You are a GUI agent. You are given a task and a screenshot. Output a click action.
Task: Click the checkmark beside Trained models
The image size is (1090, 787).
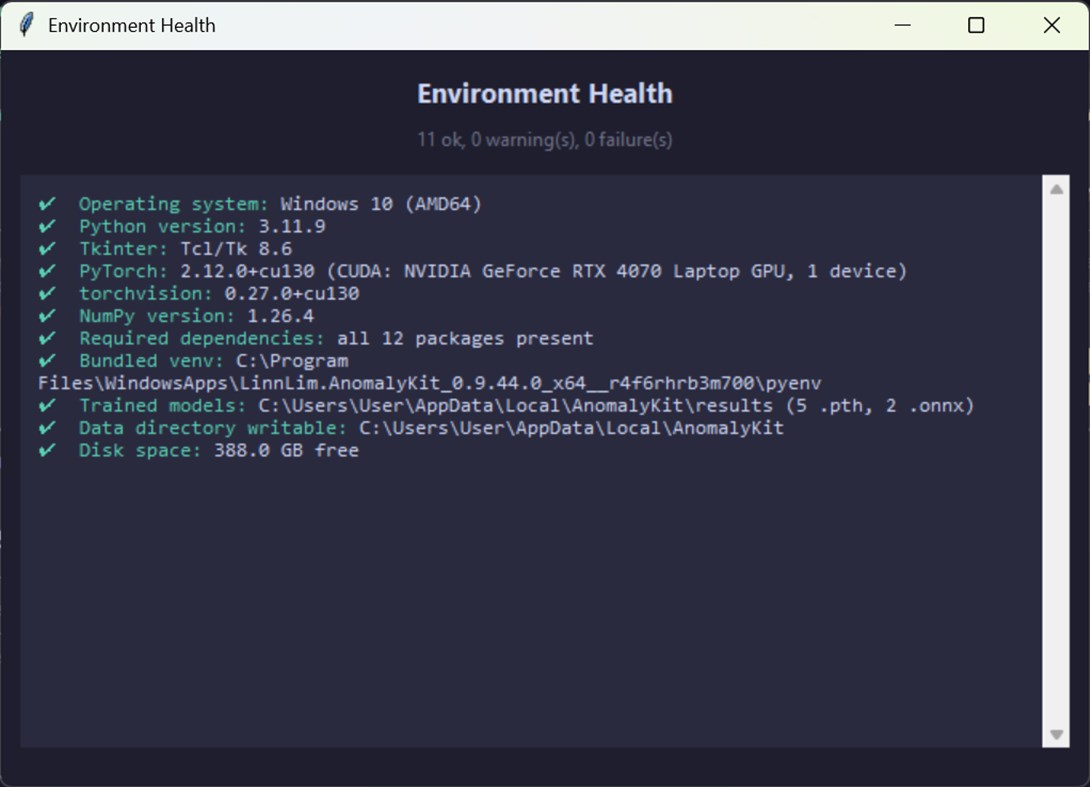pos(47,405)
